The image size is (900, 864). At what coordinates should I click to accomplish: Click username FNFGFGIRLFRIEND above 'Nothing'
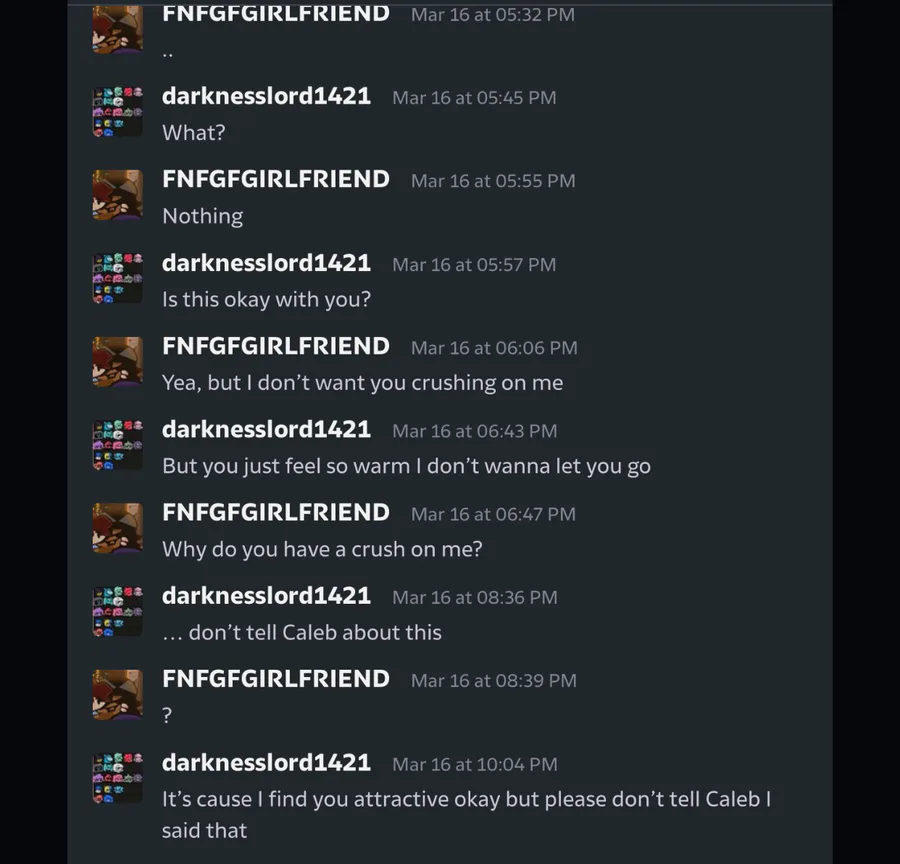[276, 179]
